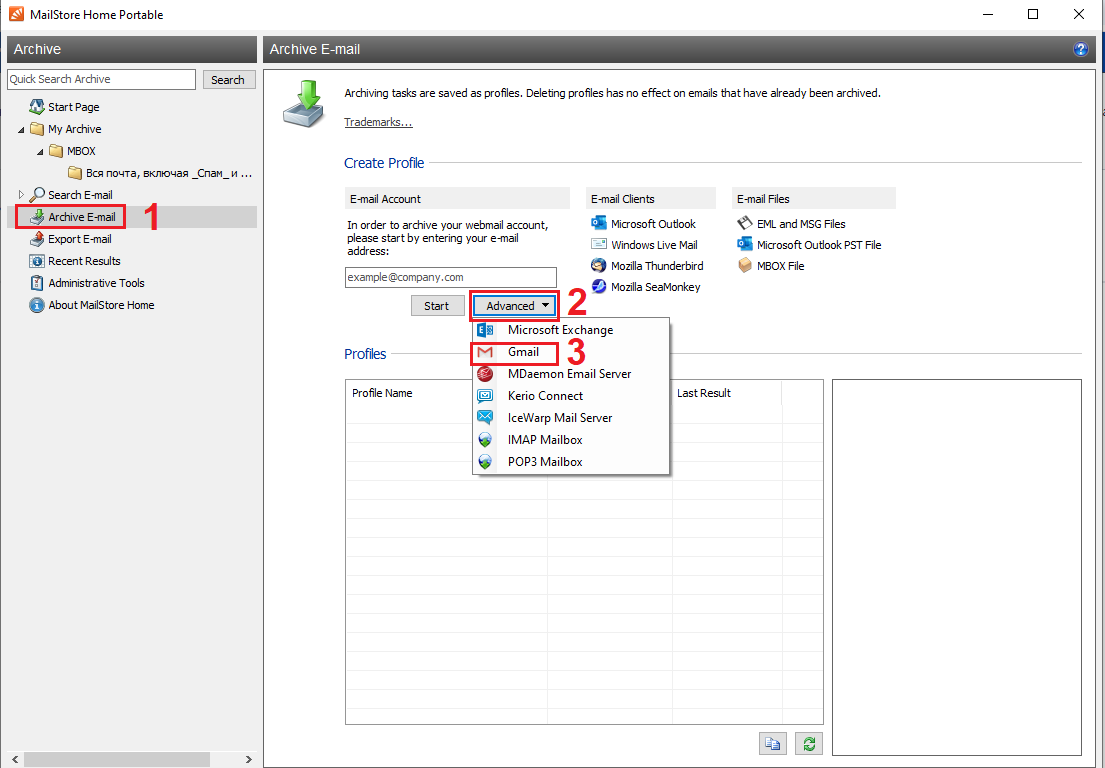Choose Microsoft Exchange from the Advanced menu
The image size is (1105, 768).
coord(571,330)
